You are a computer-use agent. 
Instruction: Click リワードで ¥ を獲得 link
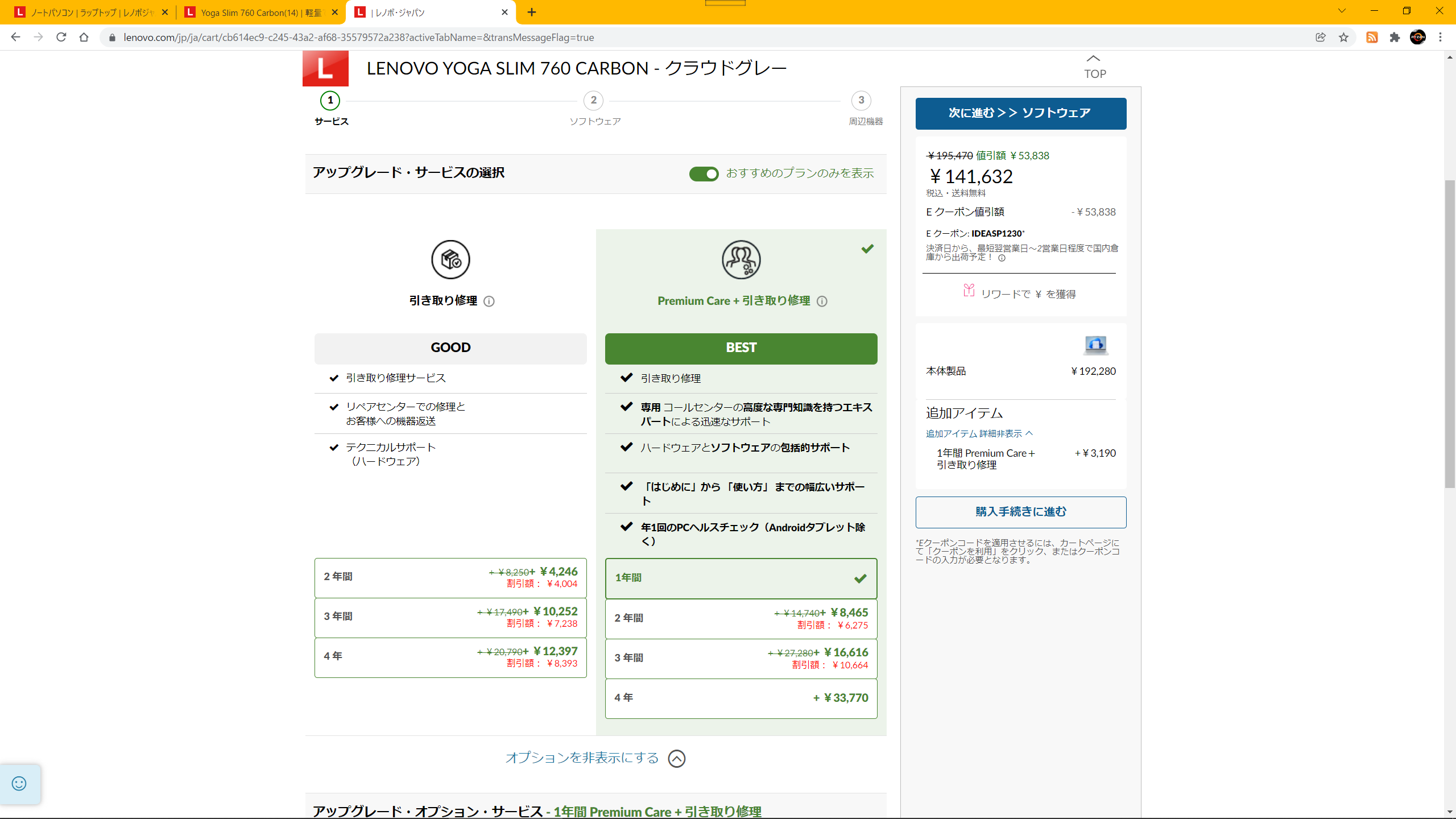1028,294
